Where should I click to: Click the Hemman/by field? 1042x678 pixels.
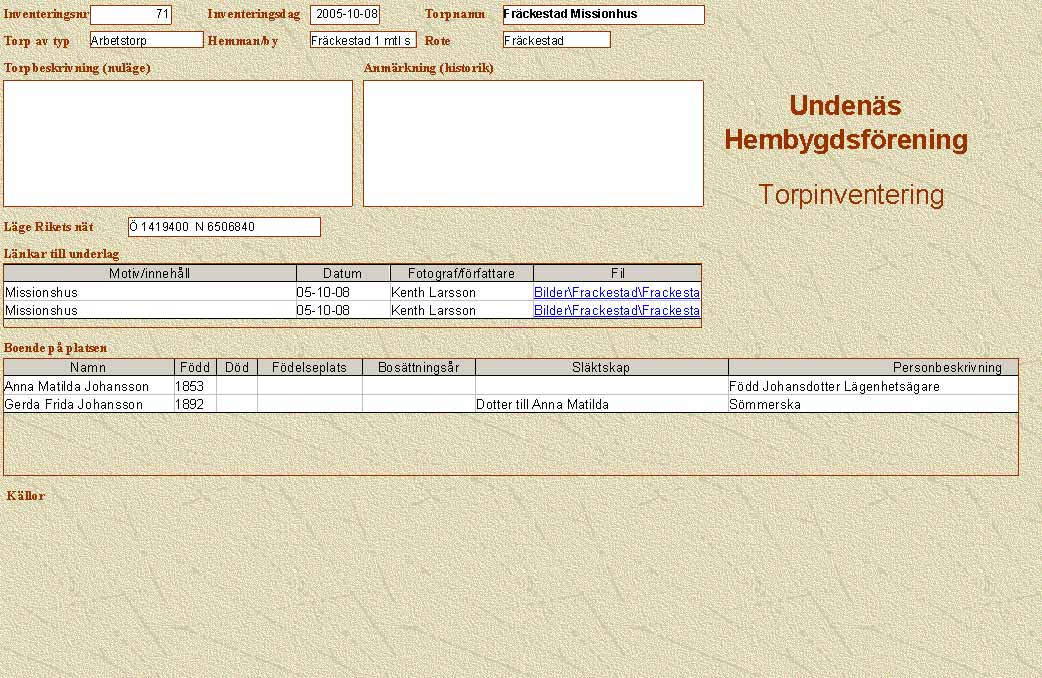tap(362, 40)
